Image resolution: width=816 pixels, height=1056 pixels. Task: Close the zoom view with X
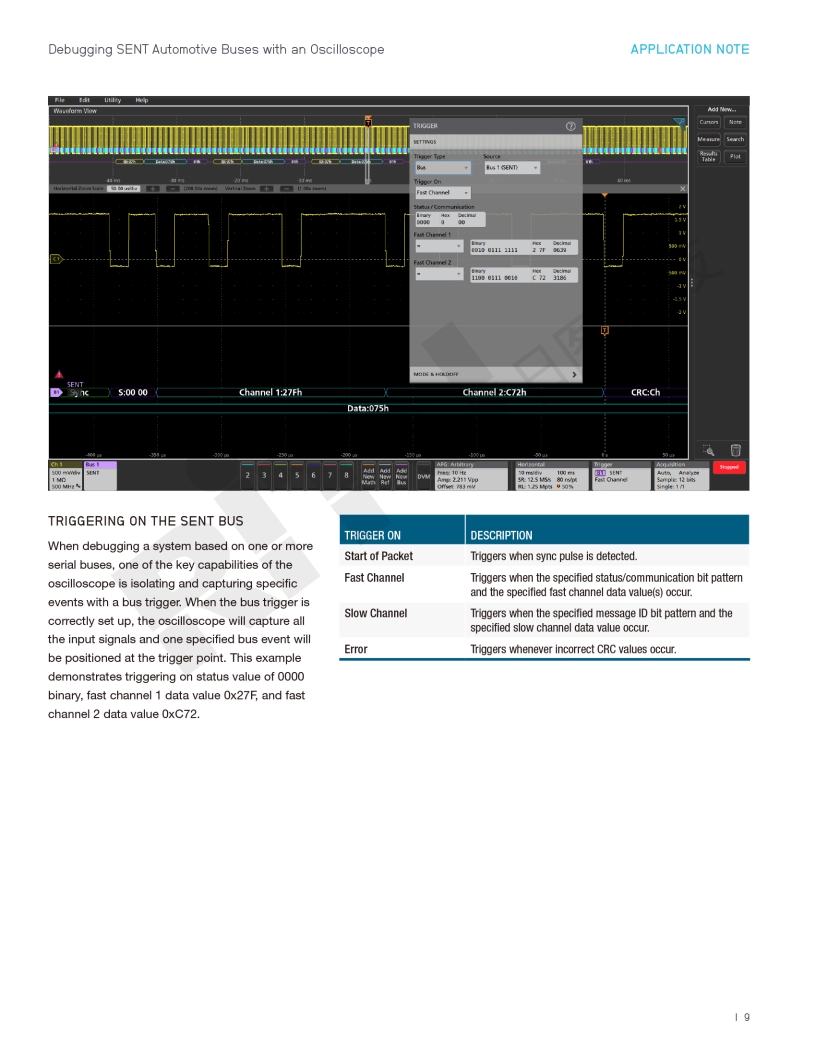[x=684, y=188]
